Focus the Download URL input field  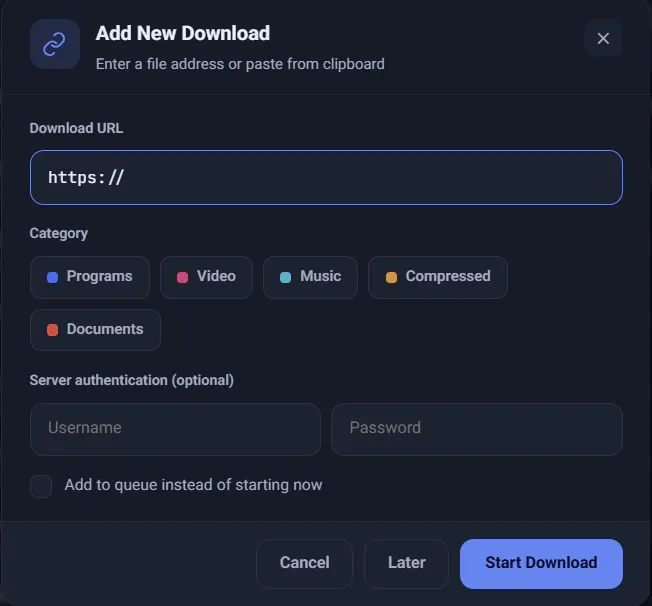(x=326, y=178)
